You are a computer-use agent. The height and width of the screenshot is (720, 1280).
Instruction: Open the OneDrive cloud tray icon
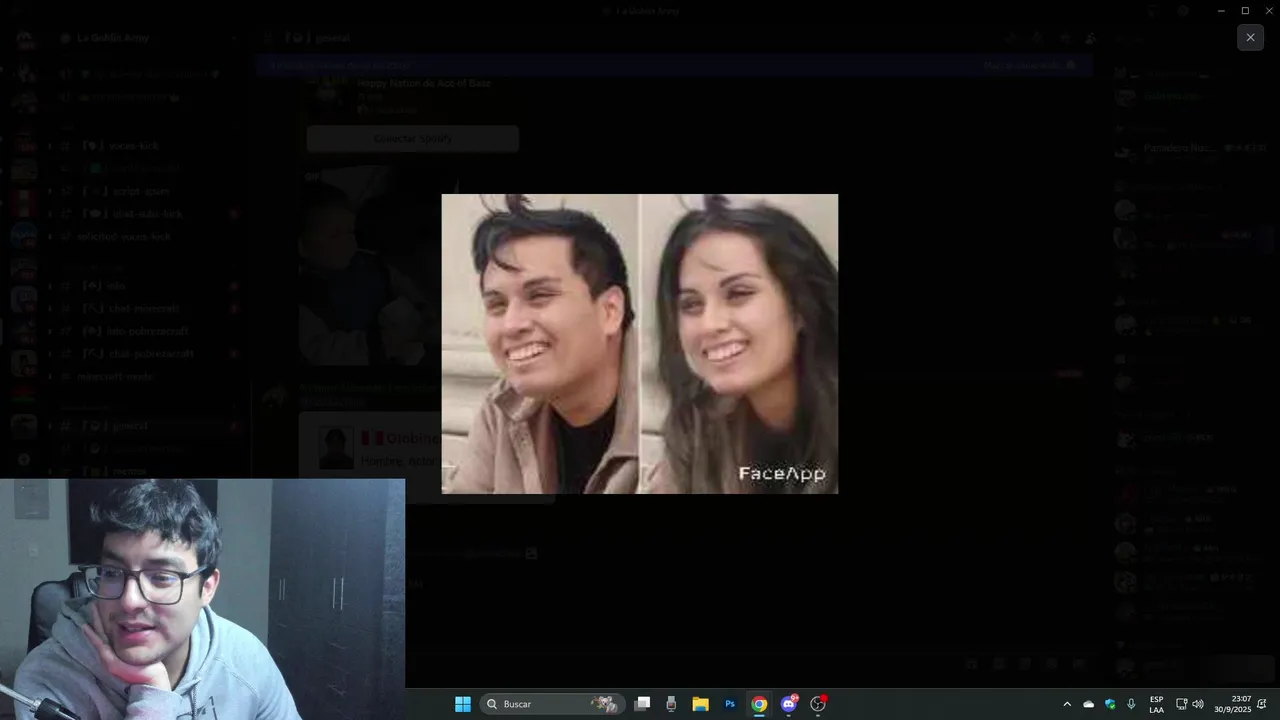click(x=1089, y=704)
